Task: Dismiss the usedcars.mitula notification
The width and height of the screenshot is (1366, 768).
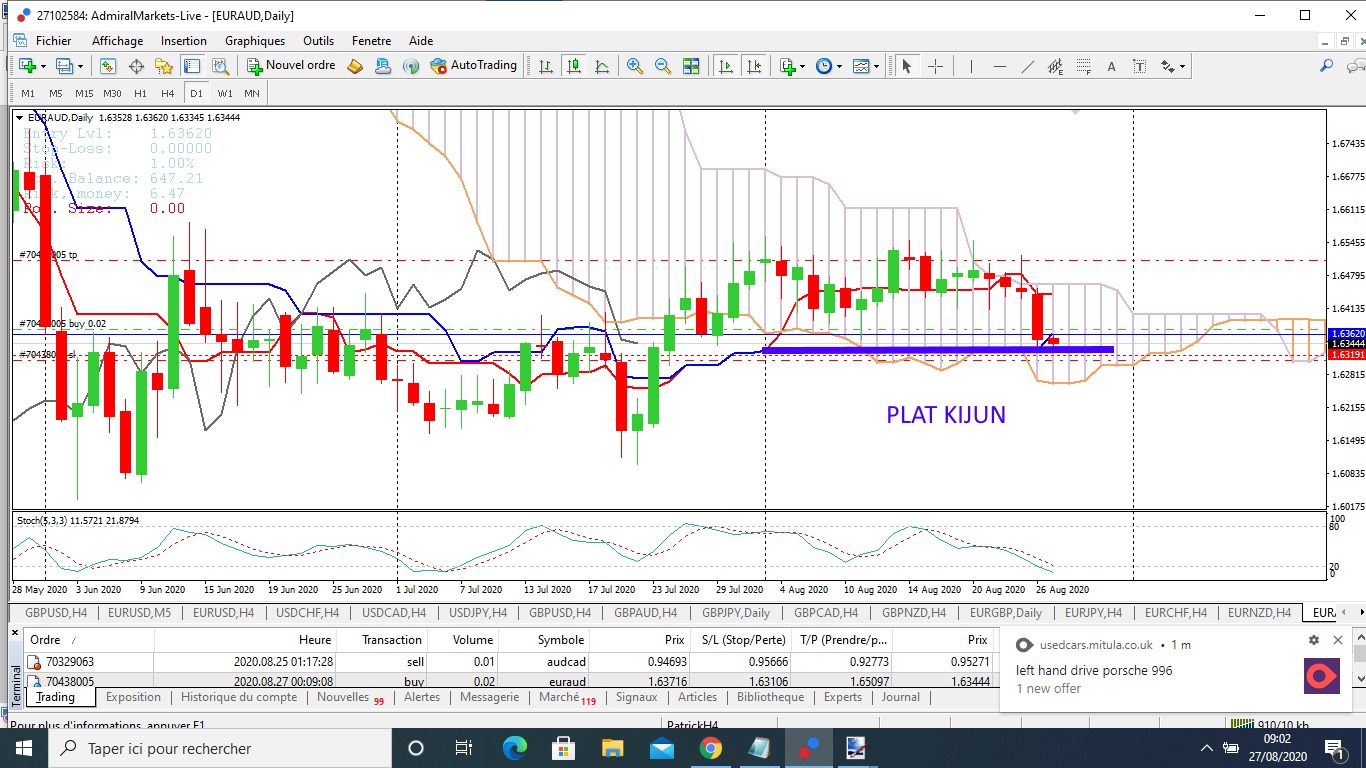Action: coord(1338,641)
